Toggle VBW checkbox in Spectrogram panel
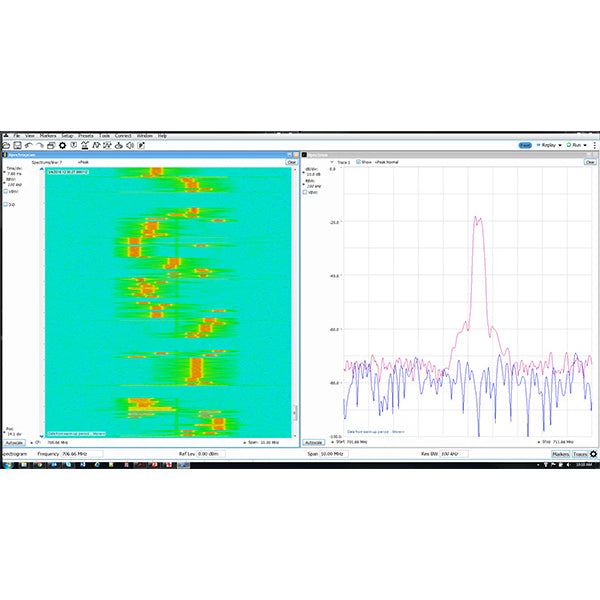The image size is (600, 600). tap(6, 191)
